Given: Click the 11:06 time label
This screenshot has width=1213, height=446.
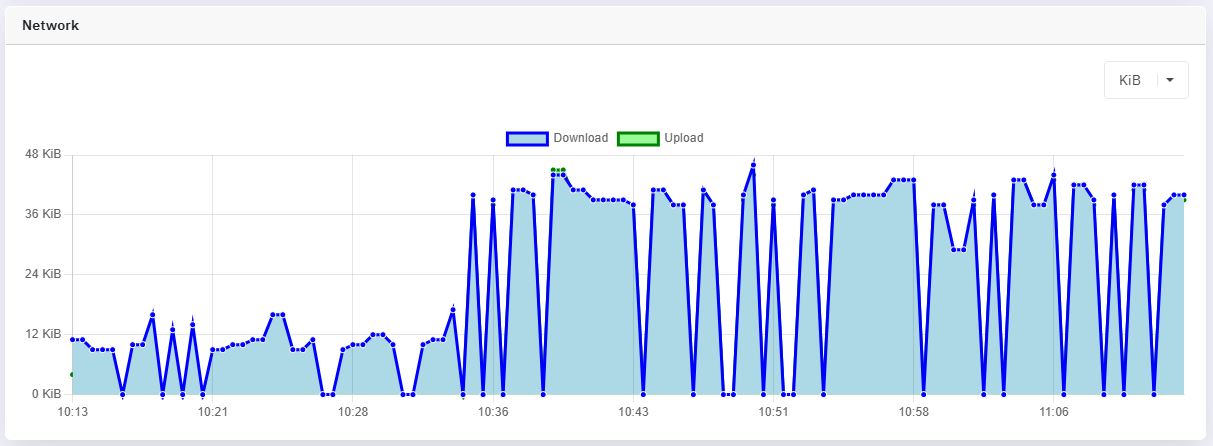Looking at the screenshot, I should coord(1054,412).
